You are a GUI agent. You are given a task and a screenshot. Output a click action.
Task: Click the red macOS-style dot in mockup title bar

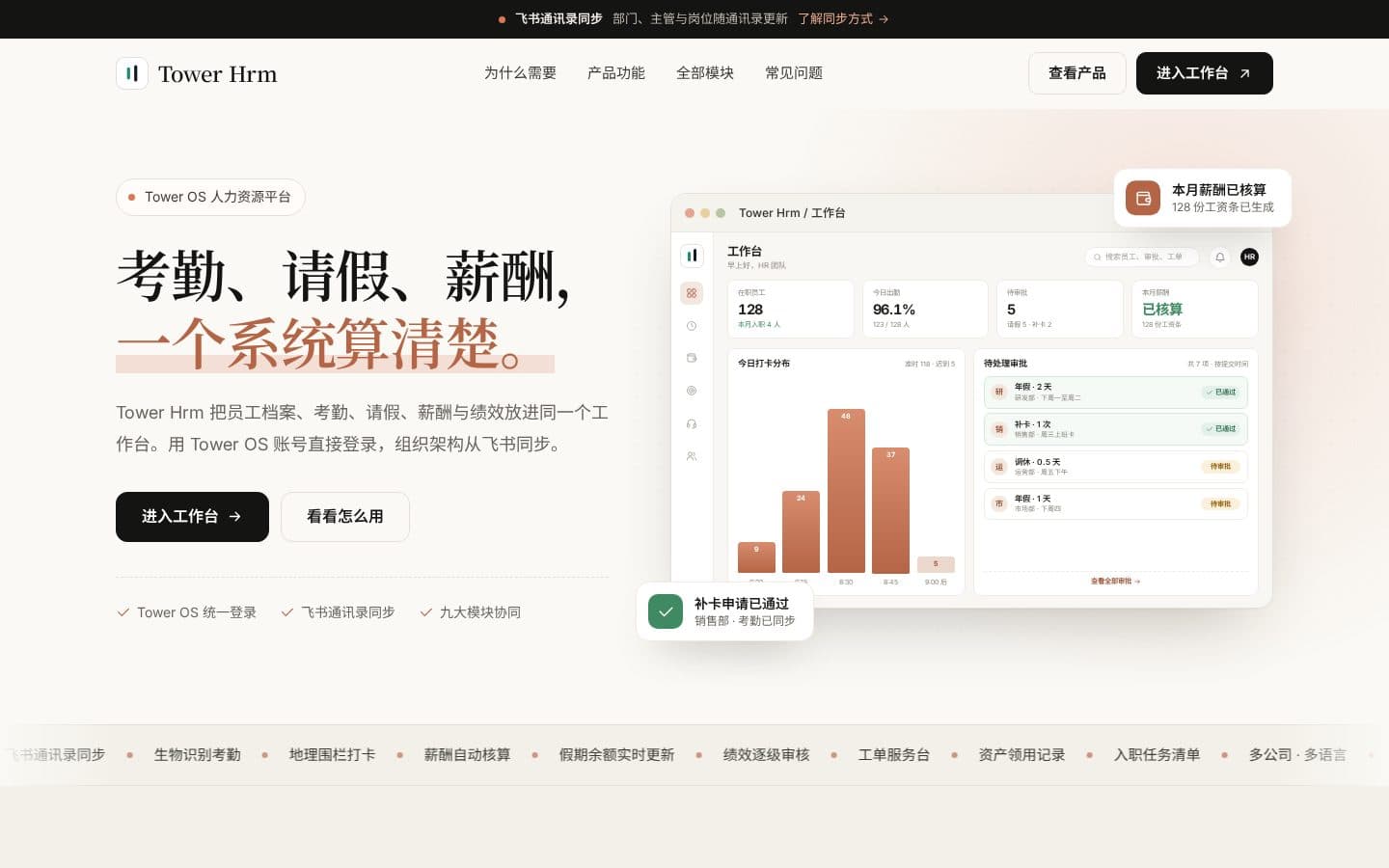click(690, 213)
